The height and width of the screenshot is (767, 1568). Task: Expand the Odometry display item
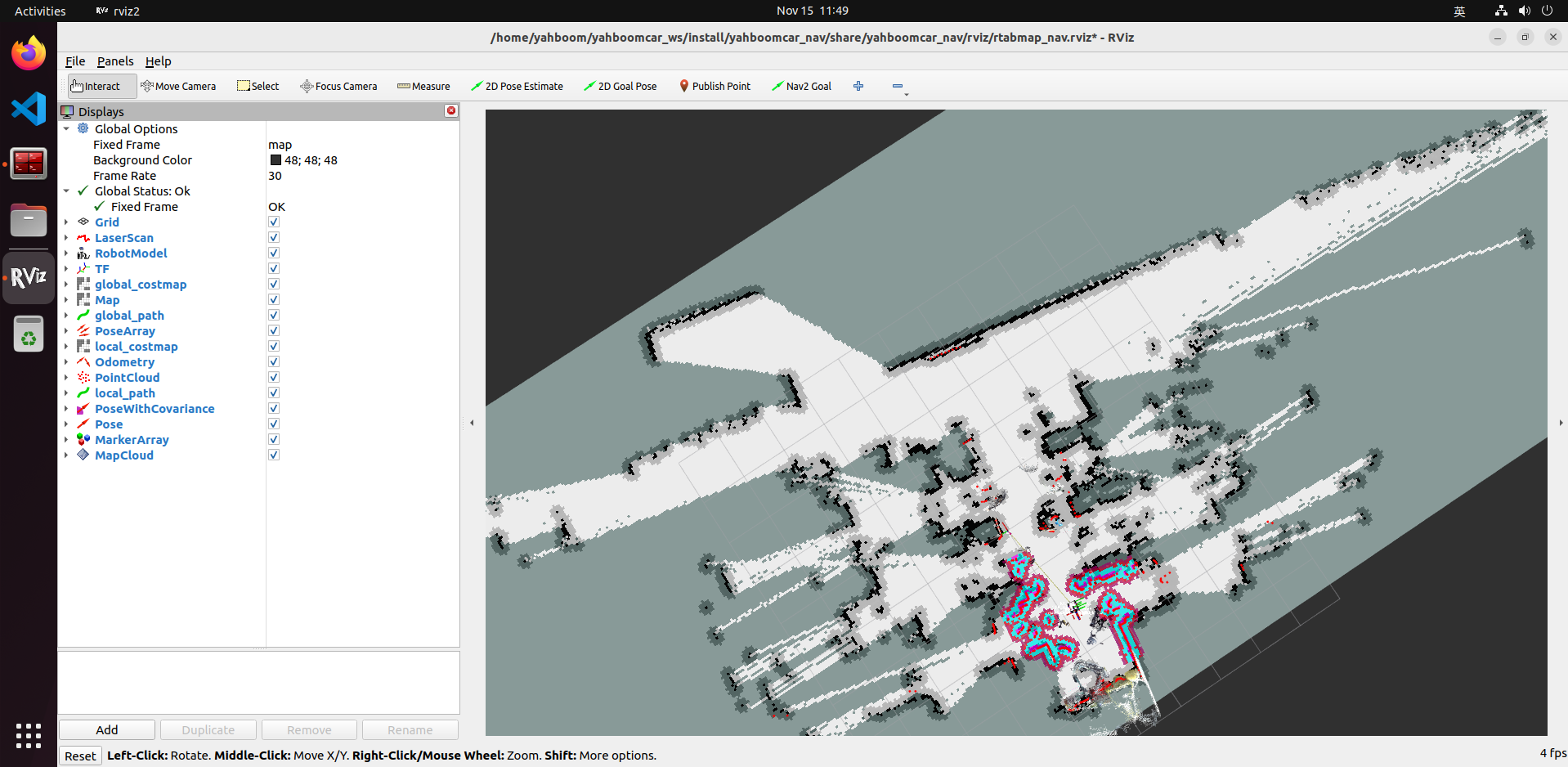[x=66, y=361]
